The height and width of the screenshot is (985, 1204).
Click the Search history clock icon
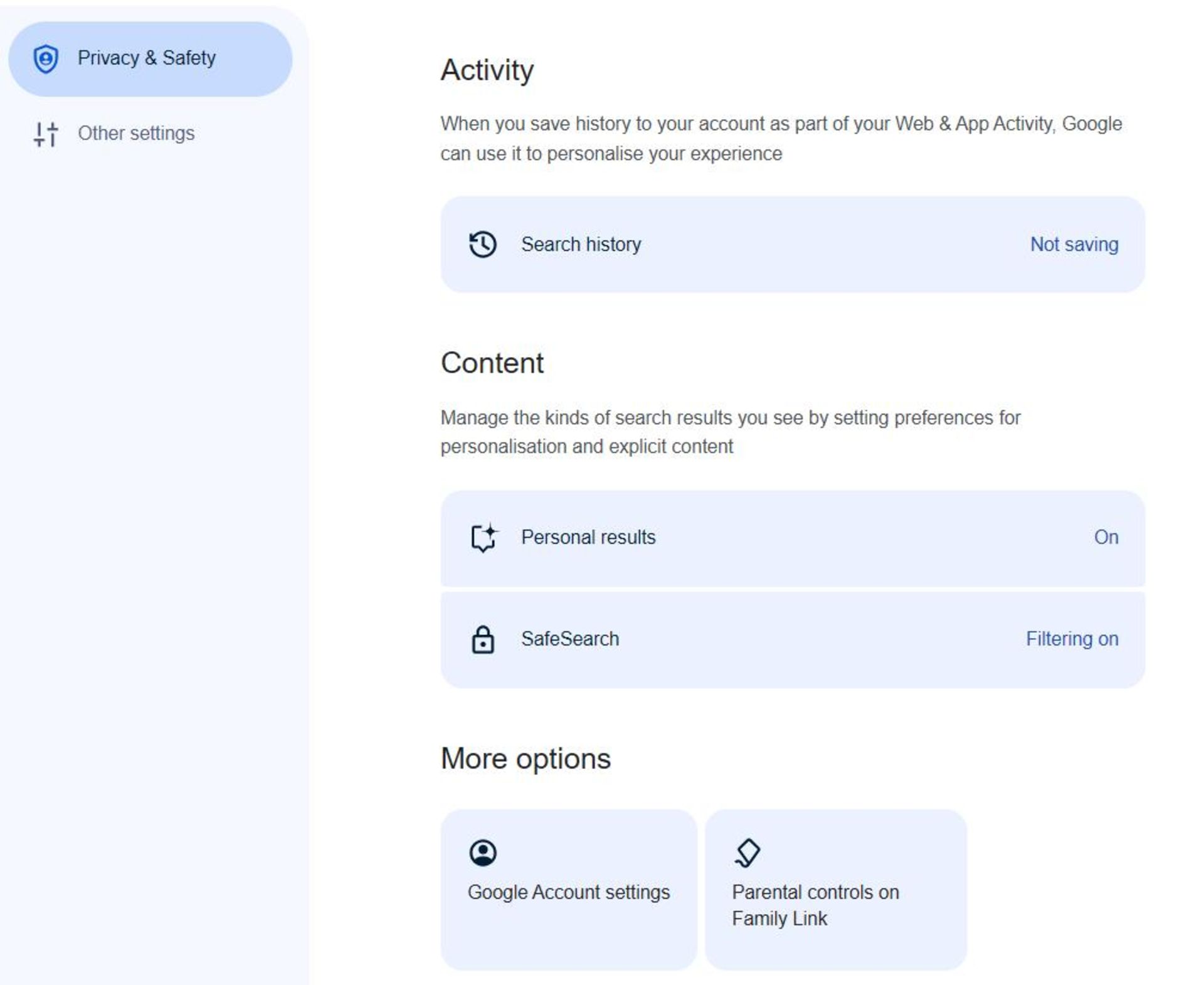[483, 245]
